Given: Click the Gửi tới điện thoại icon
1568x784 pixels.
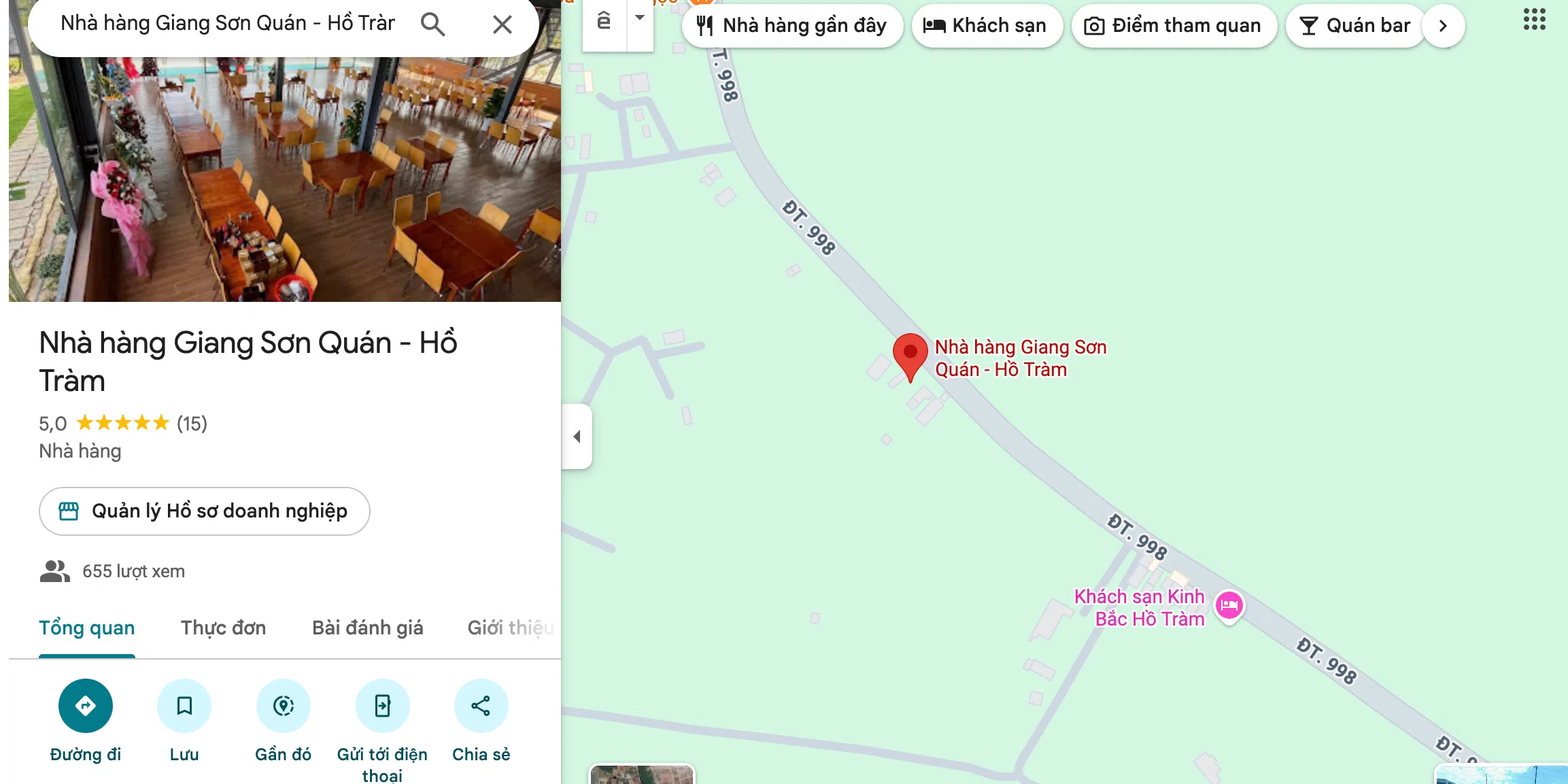Looking at the screenshot, I should point(383,706).
